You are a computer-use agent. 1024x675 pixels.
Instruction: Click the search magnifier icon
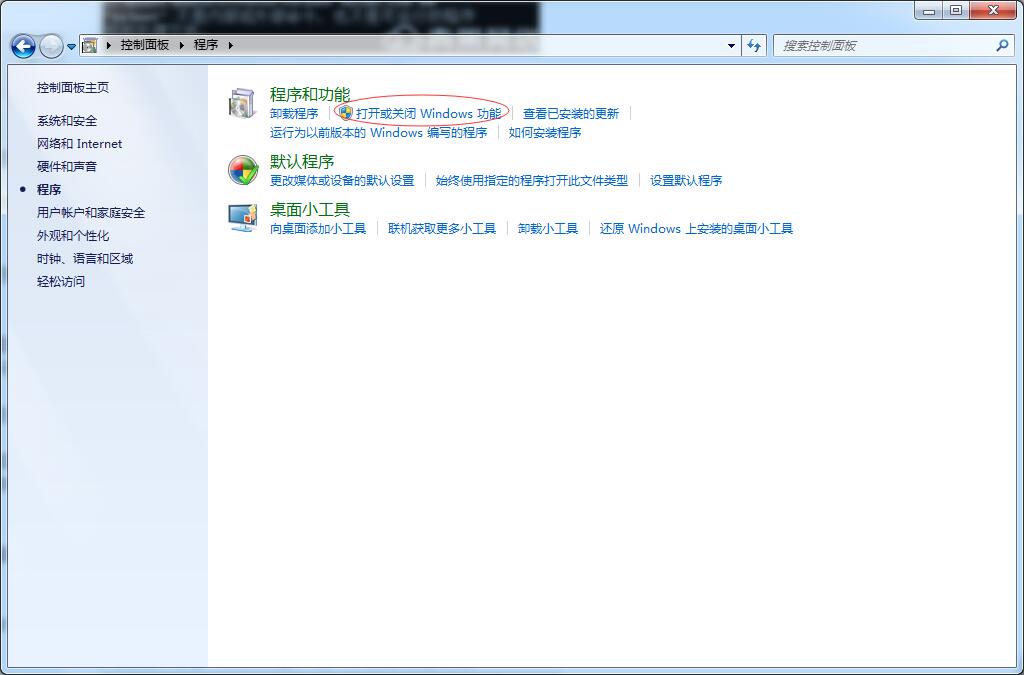tap(1002, 45)
